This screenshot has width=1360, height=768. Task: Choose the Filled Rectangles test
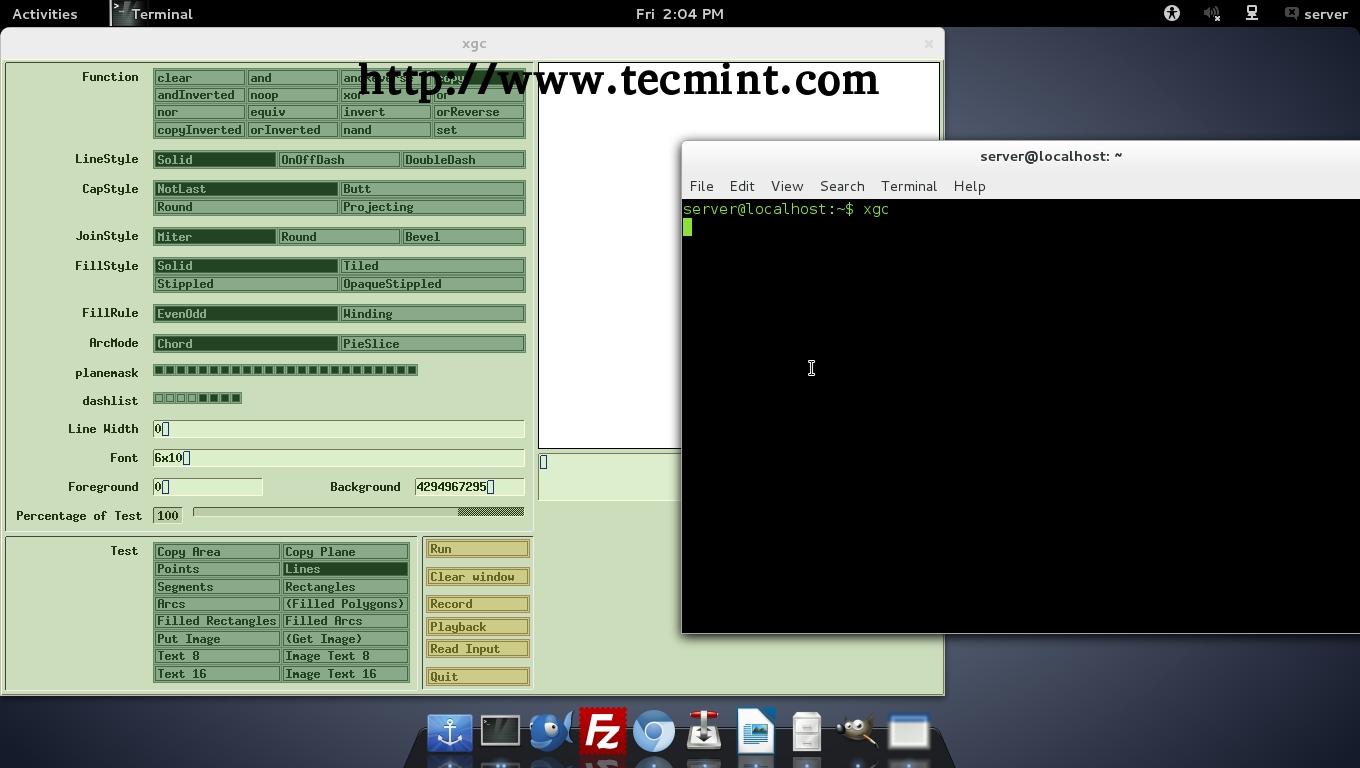217,621
